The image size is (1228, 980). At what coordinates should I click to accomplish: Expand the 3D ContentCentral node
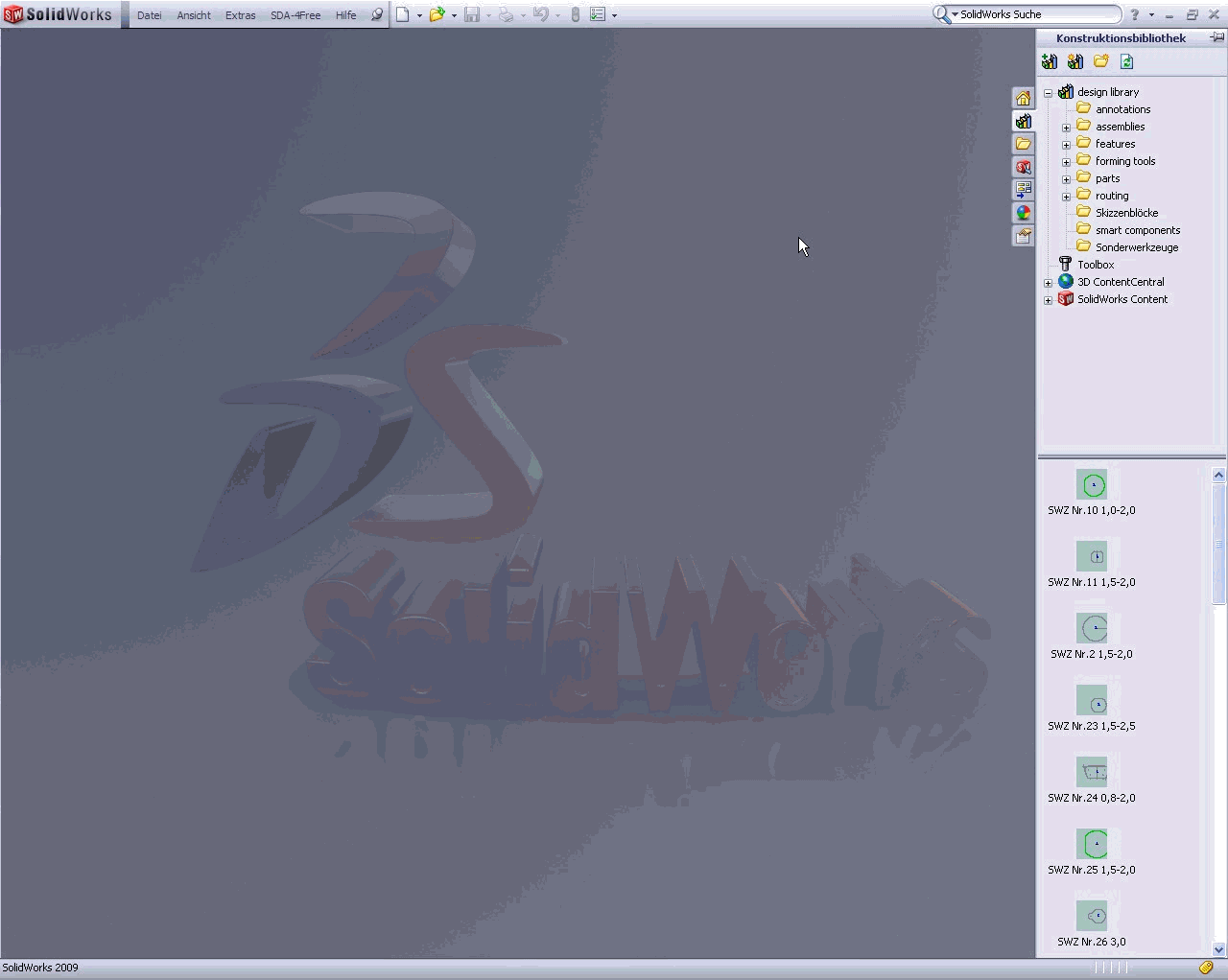tap(1049, 283)
